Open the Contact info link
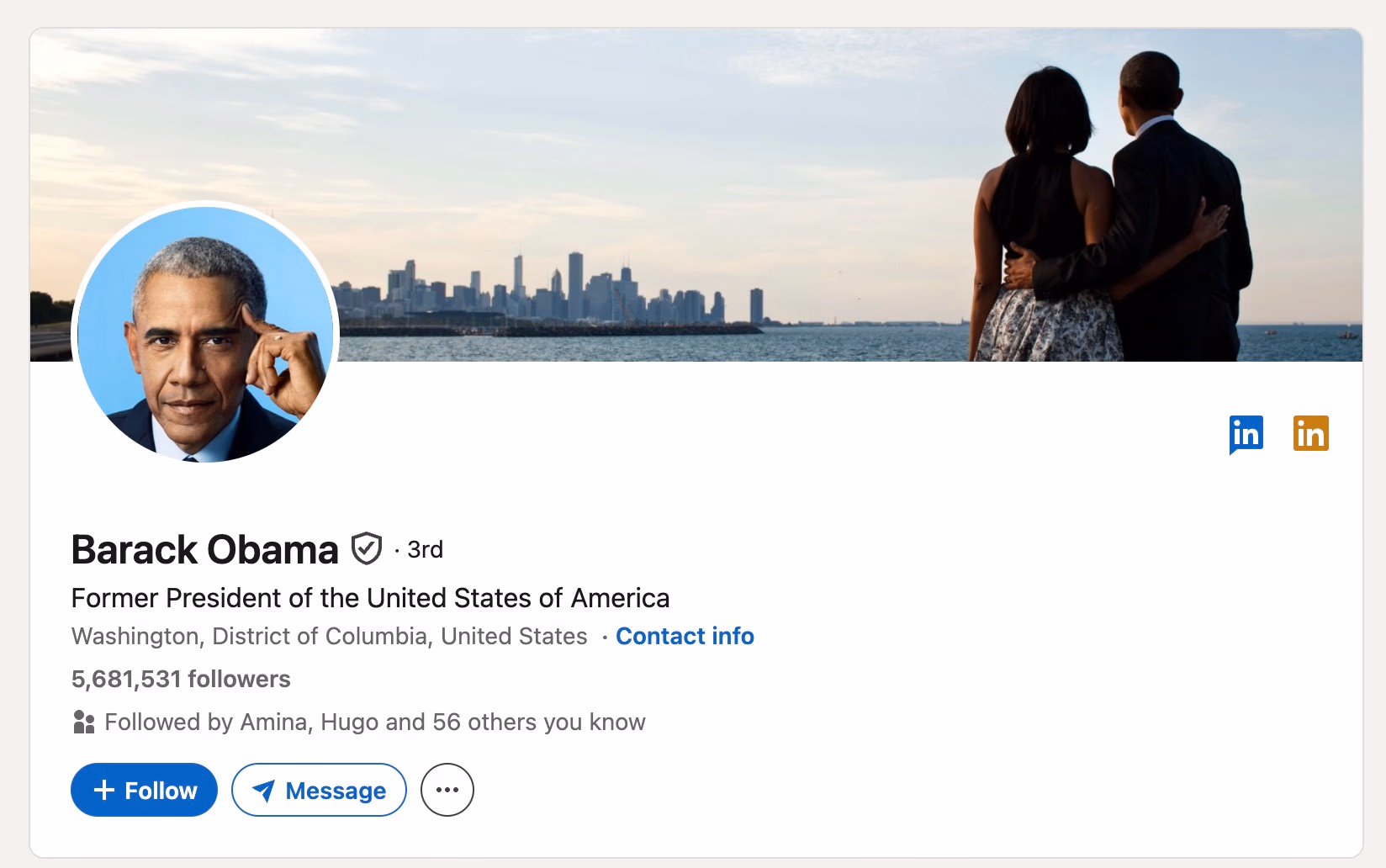Image resolution: width=1386 pixels, height=868 pixels. pyautogui.click(x=685, y=636)
